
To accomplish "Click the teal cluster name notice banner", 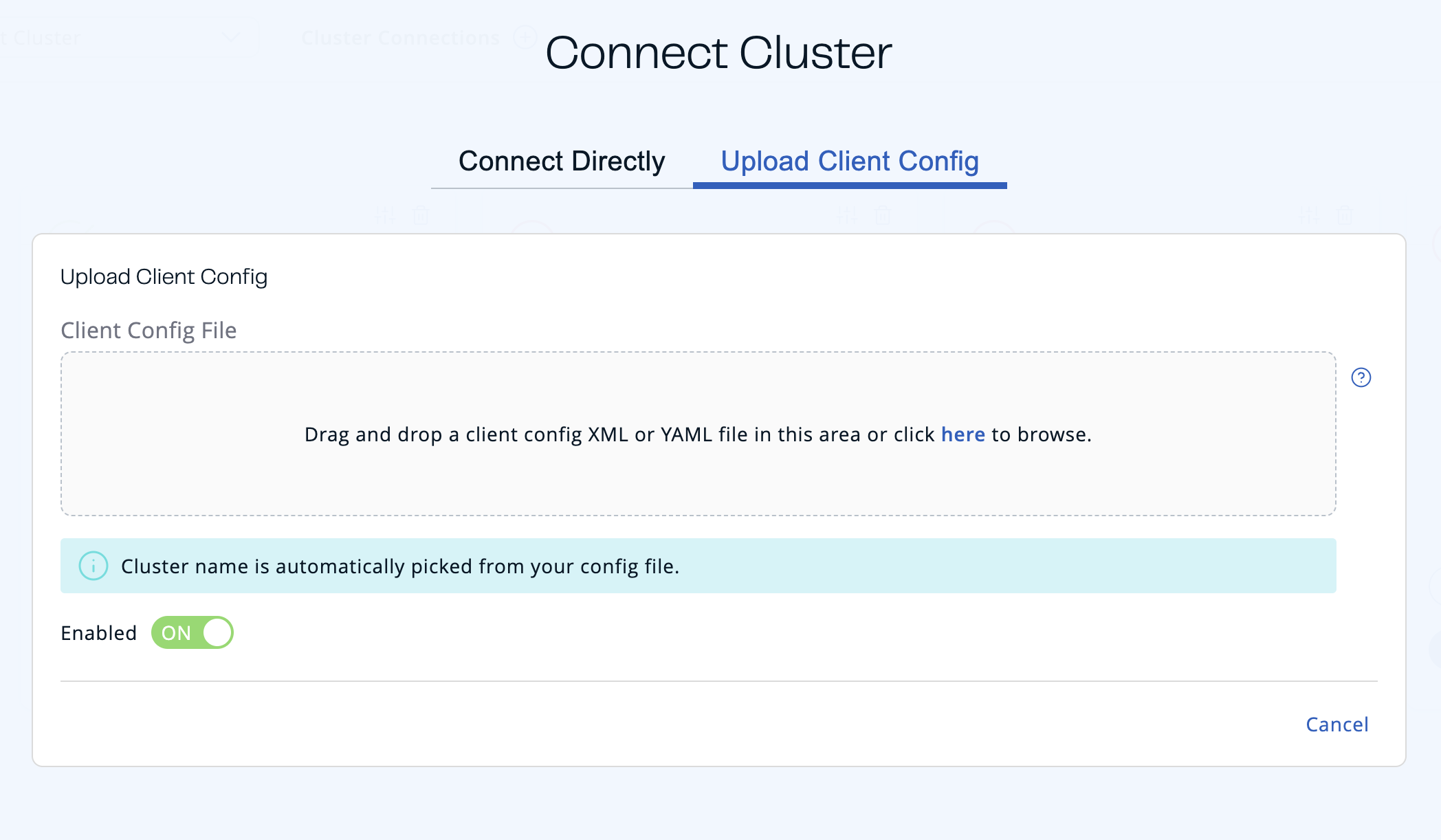I will tap(698, 566).
